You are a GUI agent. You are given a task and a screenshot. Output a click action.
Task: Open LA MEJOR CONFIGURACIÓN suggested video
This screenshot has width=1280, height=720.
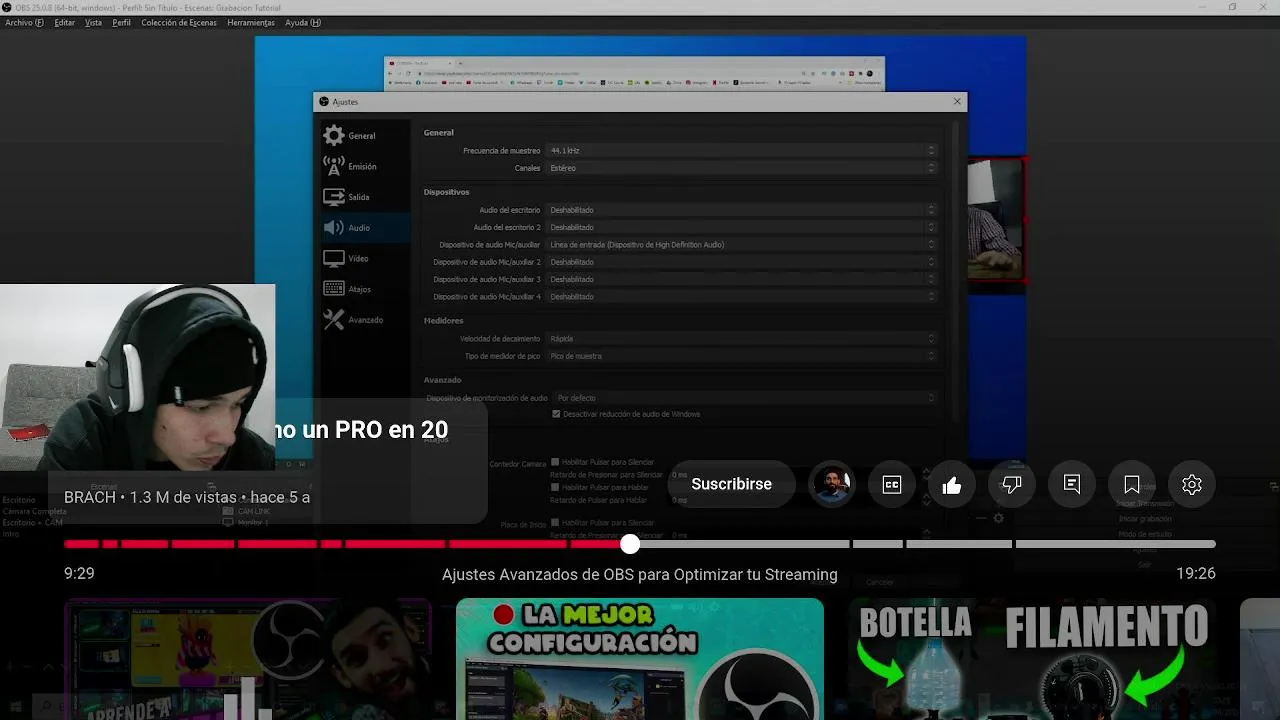(640, 659)
